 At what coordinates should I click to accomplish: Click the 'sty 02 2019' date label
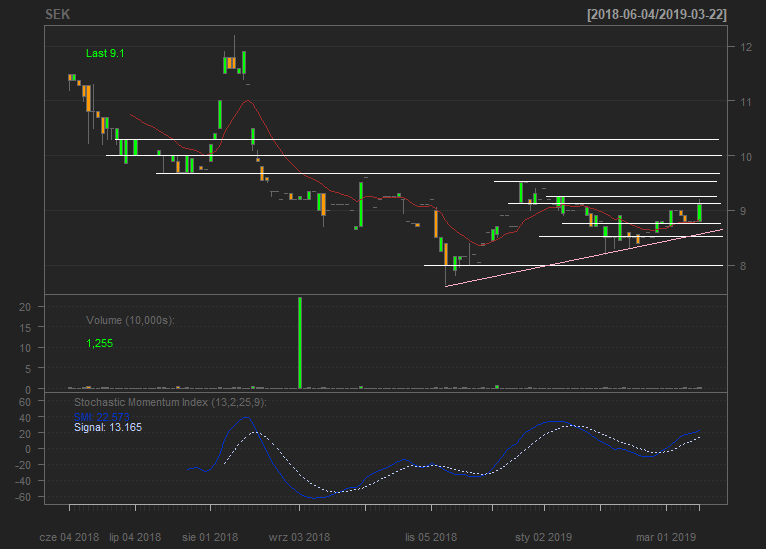tap(543, 537)
